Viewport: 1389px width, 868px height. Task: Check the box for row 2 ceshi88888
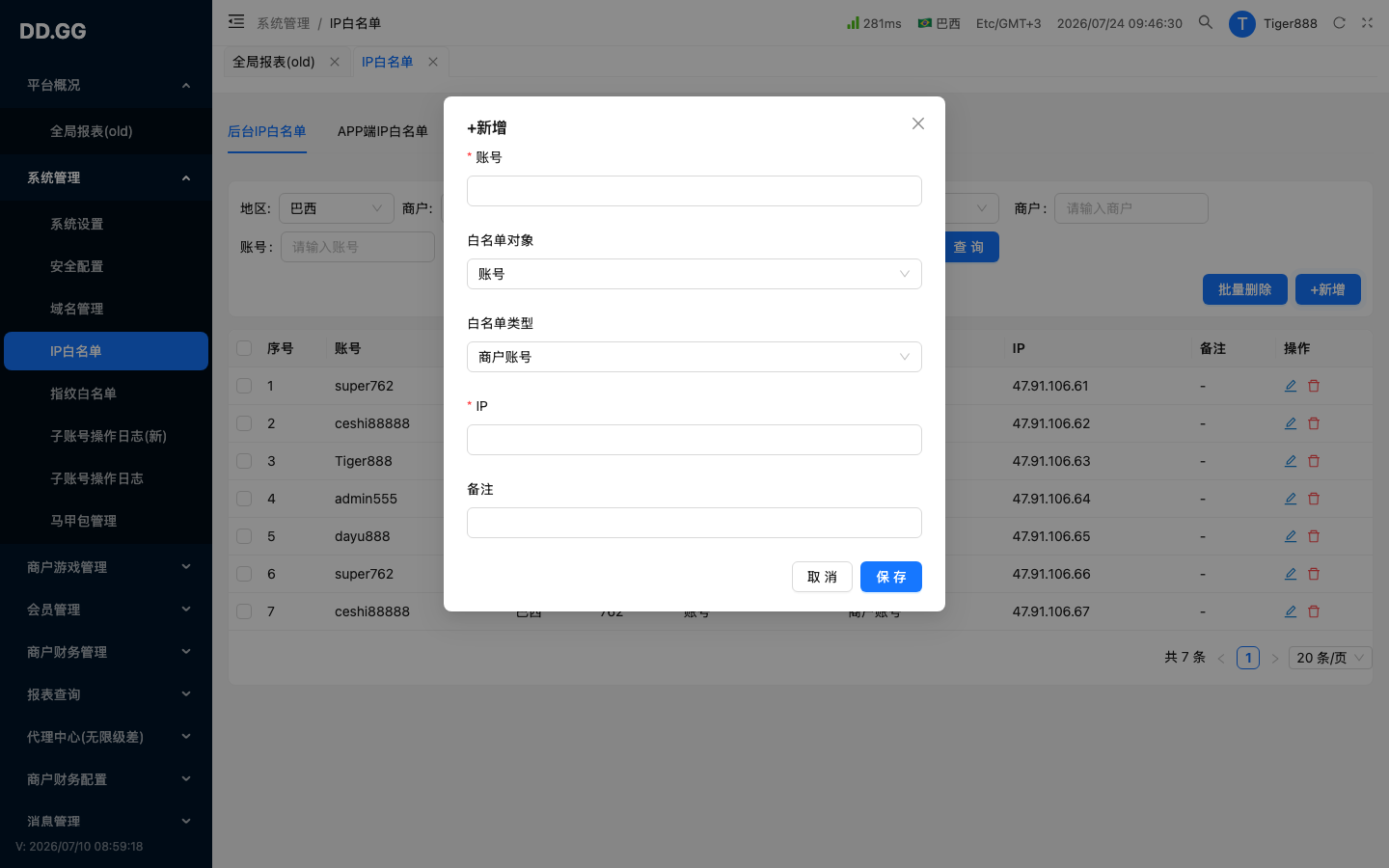click(244, 423)
